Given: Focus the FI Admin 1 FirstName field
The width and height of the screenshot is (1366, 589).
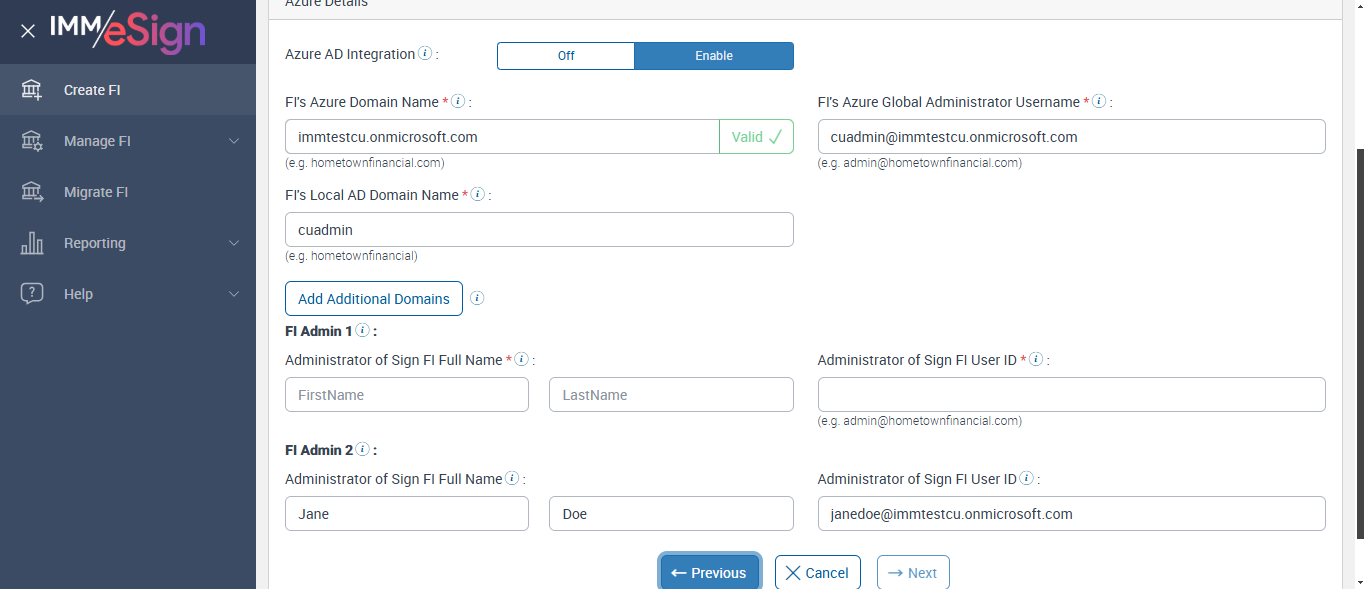Looking at the screenshot, I should click(x=406, y=395).
